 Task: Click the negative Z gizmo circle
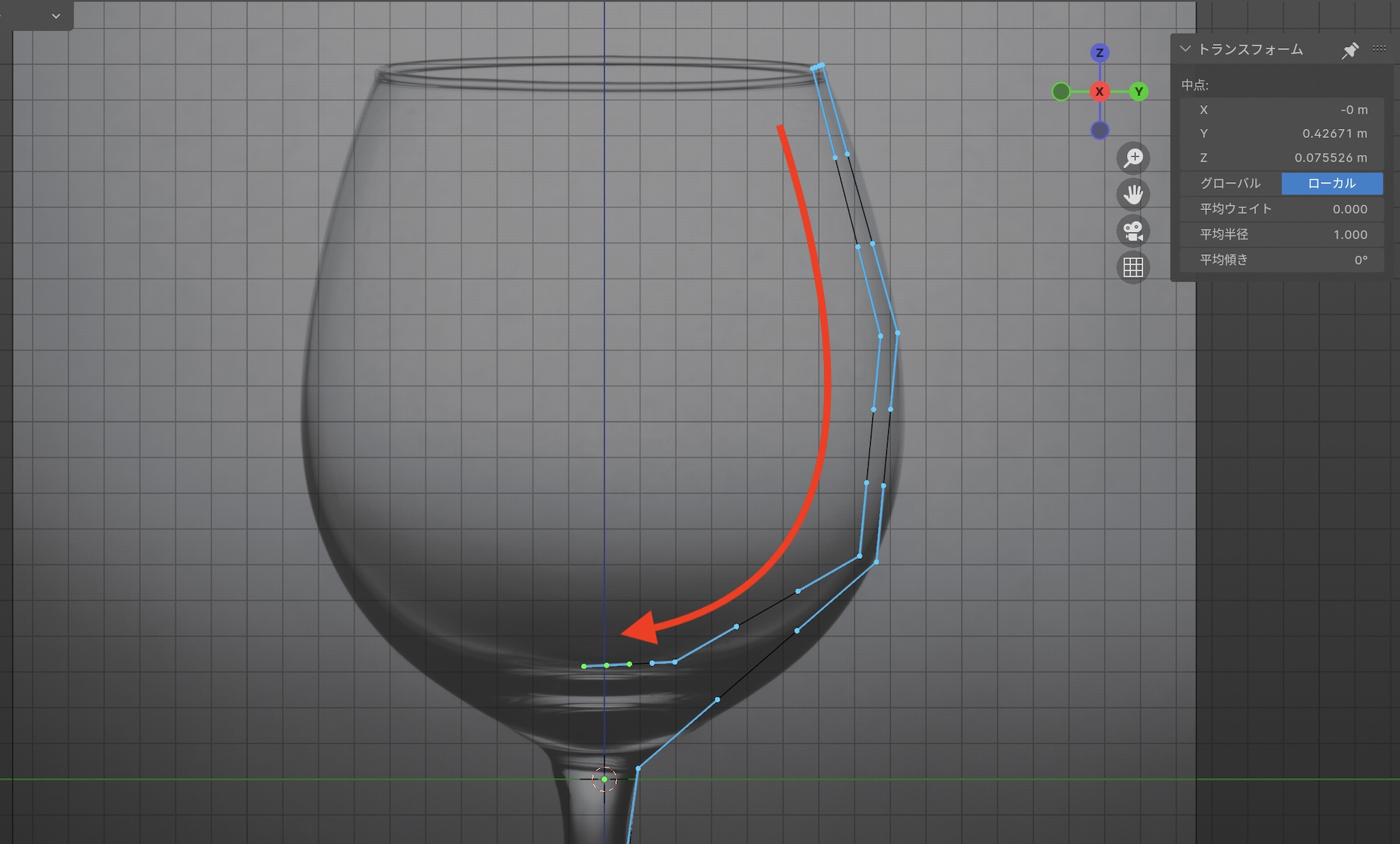(x=1100, y=130)
